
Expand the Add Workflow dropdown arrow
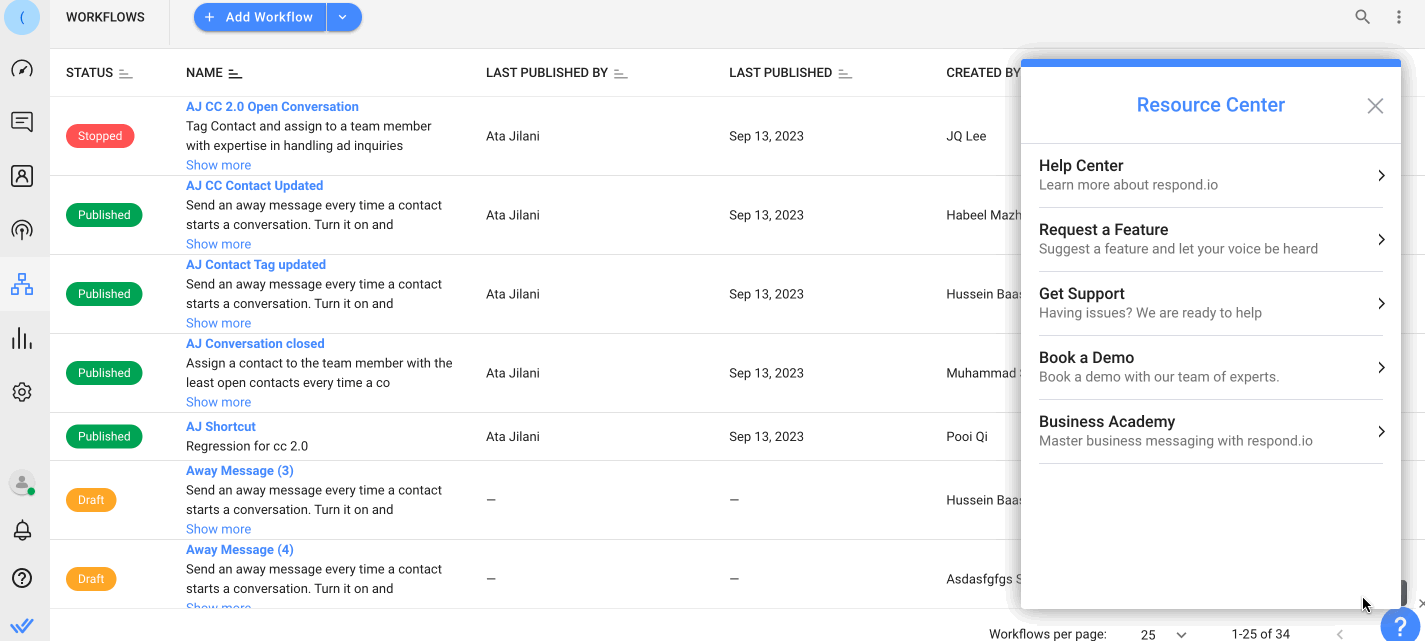coord(344,17)
